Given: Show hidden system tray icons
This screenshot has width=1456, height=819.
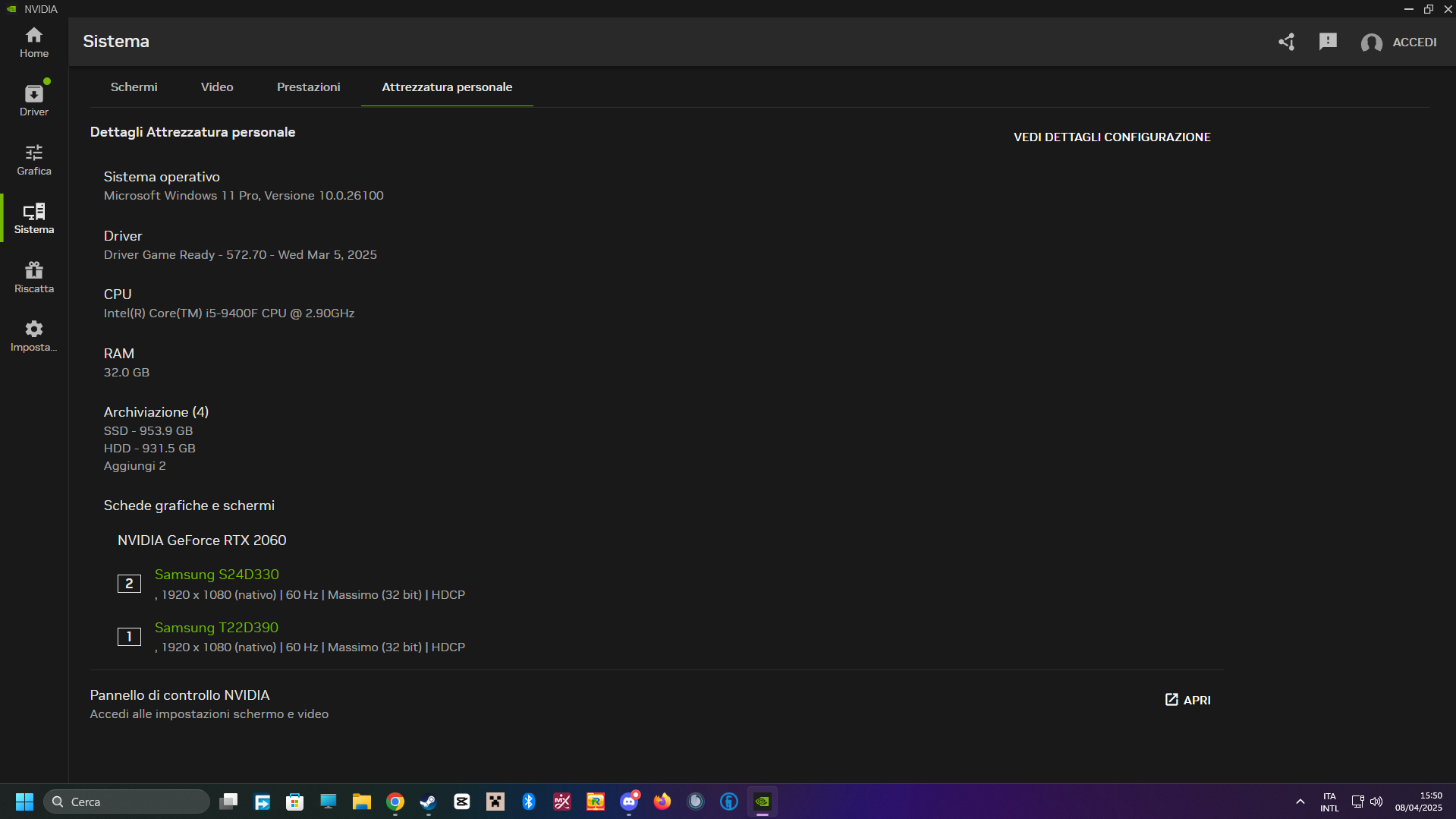Looking at the screenshot, I should click(1300, 802).
